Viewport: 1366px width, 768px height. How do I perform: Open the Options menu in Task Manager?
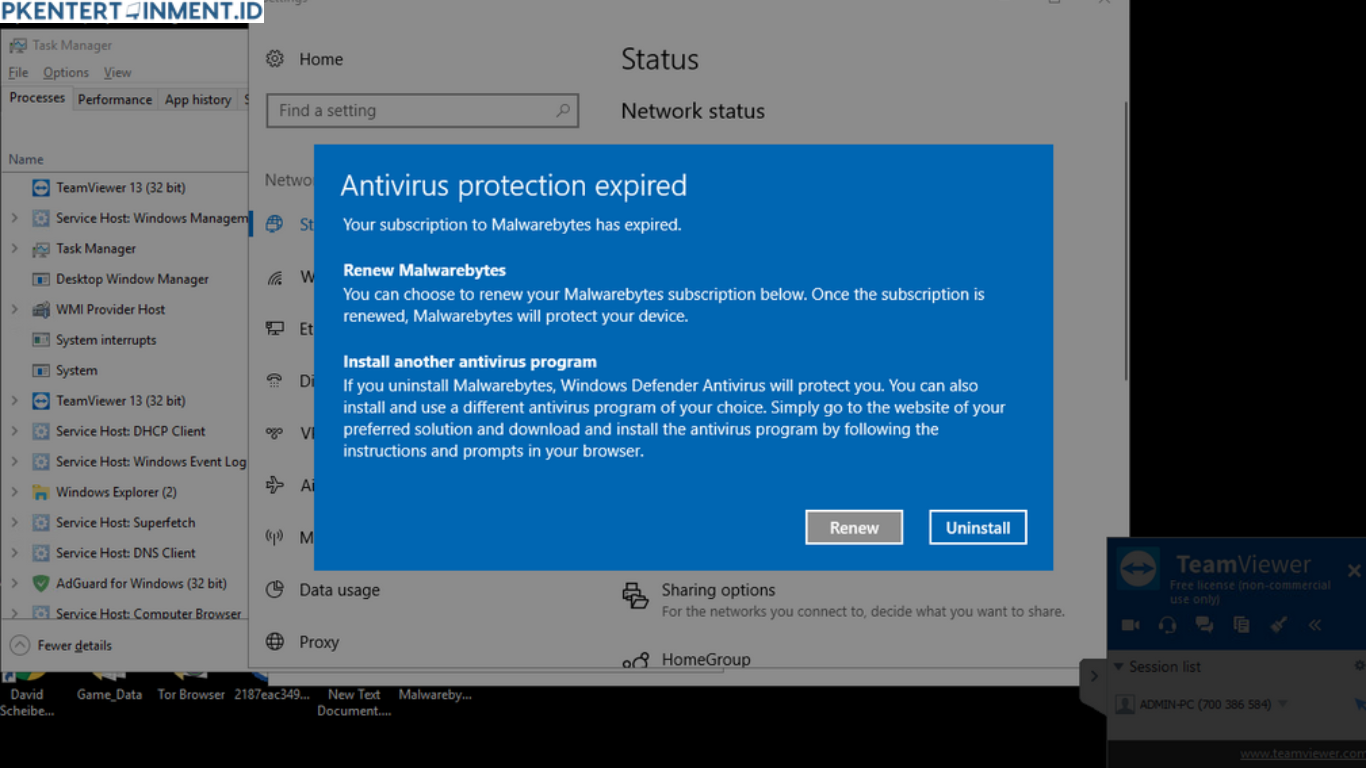pyautogui.click(x=65, y=72)
